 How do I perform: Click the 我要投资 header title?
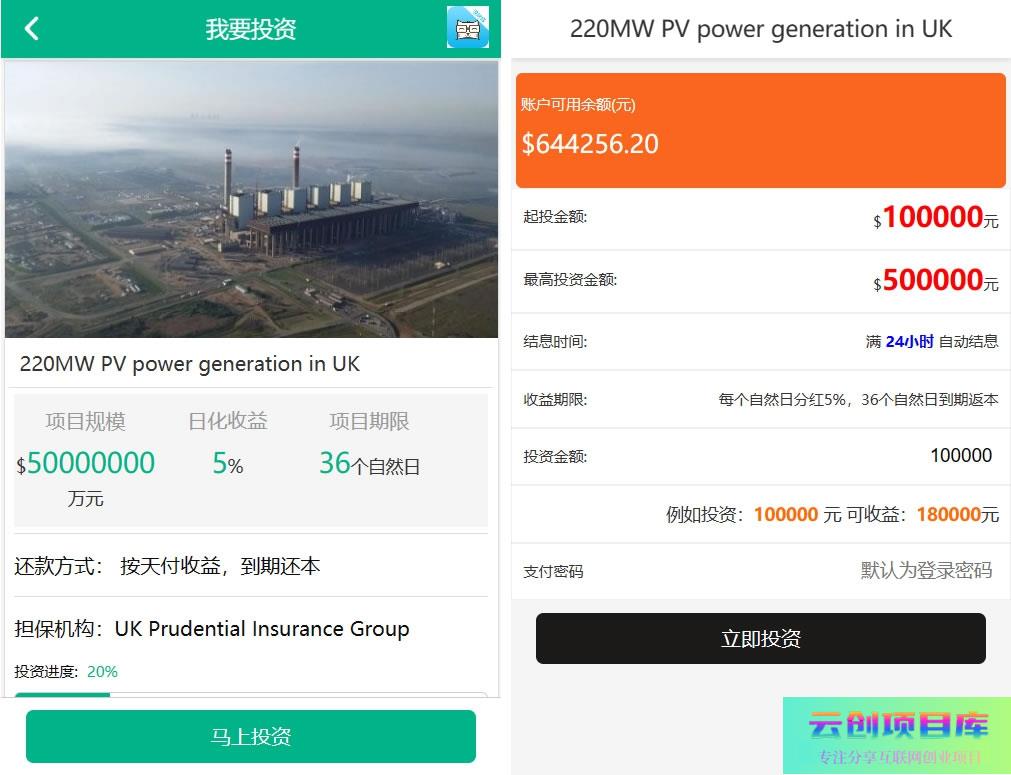[x=251, y=29]
